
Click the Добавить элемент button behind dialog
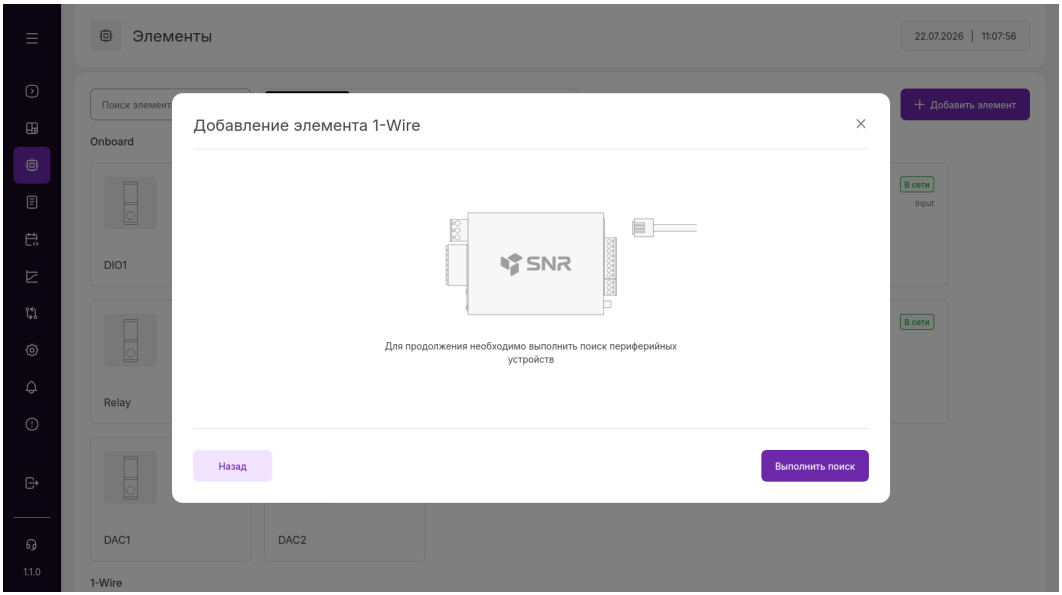[x=965, y=104]
